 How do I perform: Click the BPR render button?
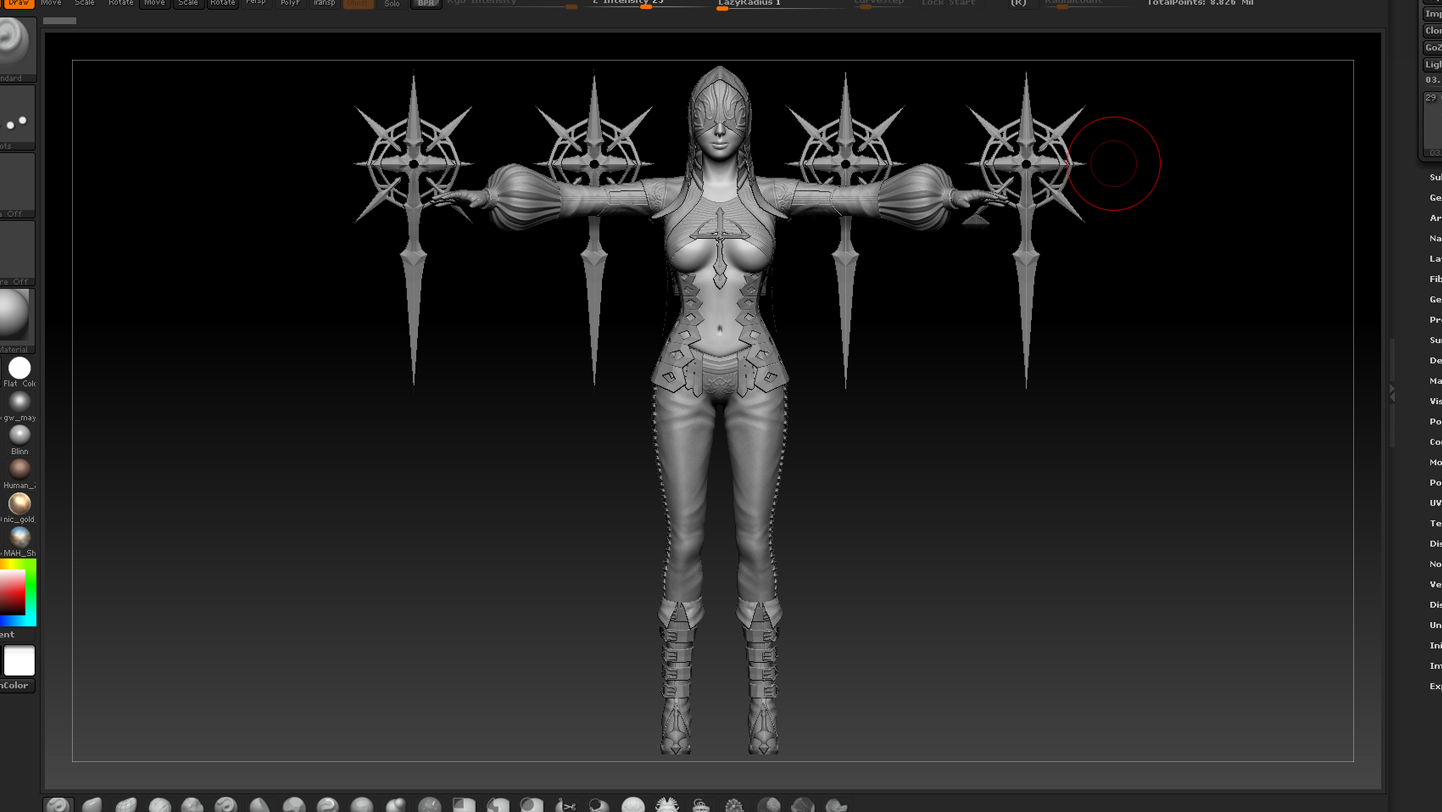coord(427,3)
